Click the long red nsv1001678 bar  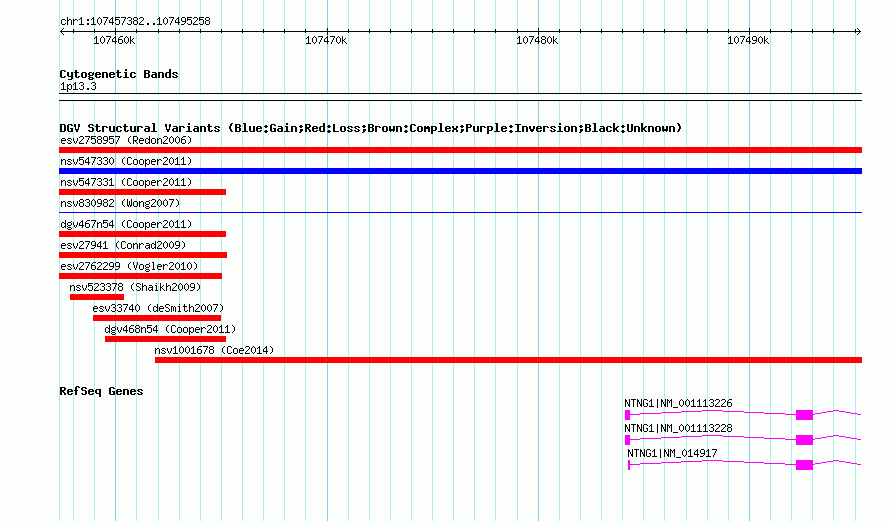point(509,360)
